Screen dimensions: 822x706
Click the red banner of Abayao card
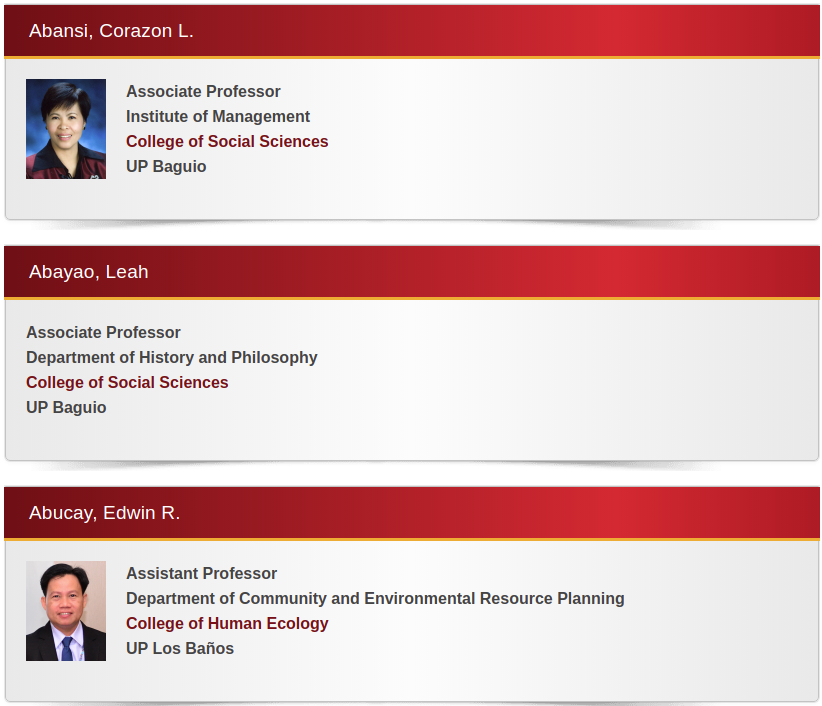click(x=412, y=272)
